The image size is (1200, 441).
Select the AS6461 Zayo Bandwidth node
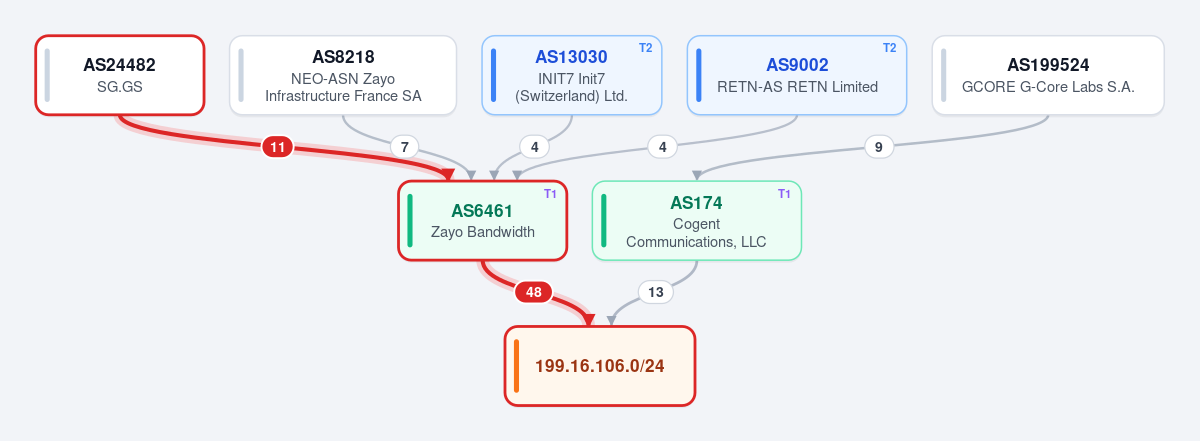coord(483,220)
